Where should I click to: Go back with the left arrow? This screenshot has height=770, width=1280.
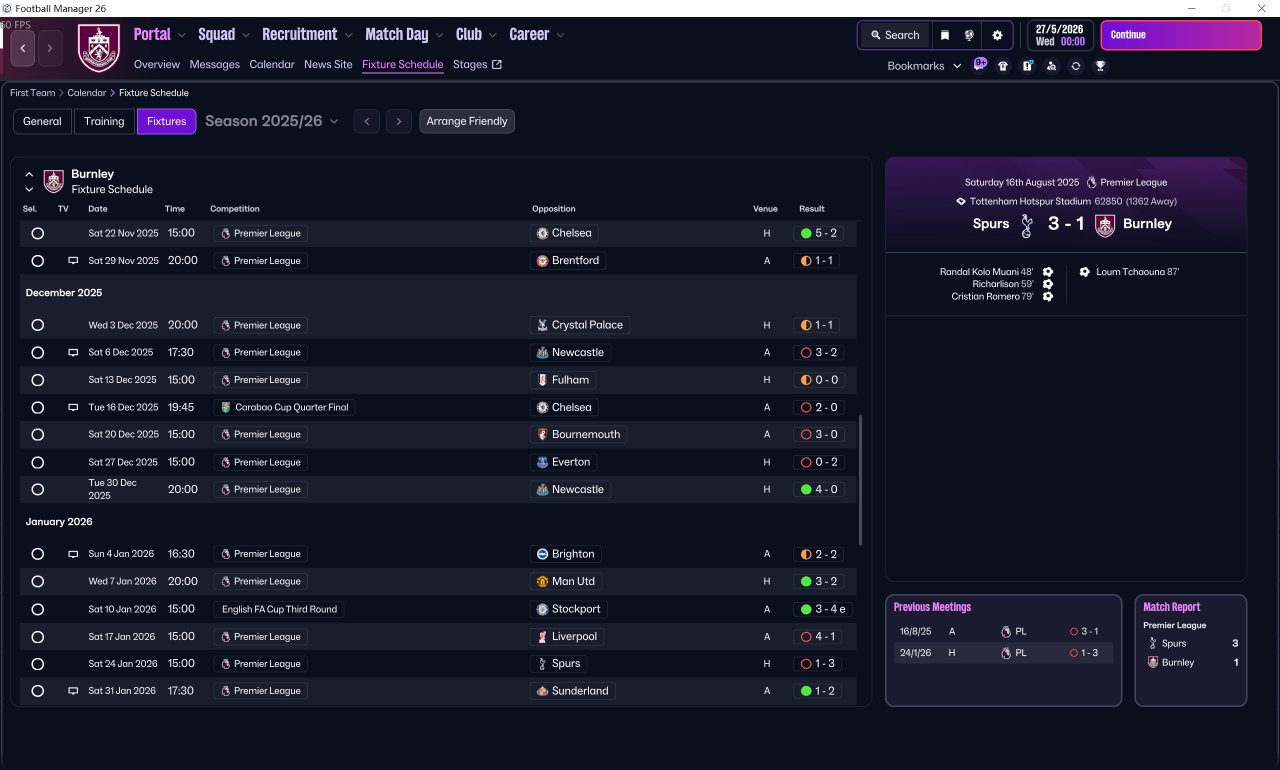pos(23,48)
